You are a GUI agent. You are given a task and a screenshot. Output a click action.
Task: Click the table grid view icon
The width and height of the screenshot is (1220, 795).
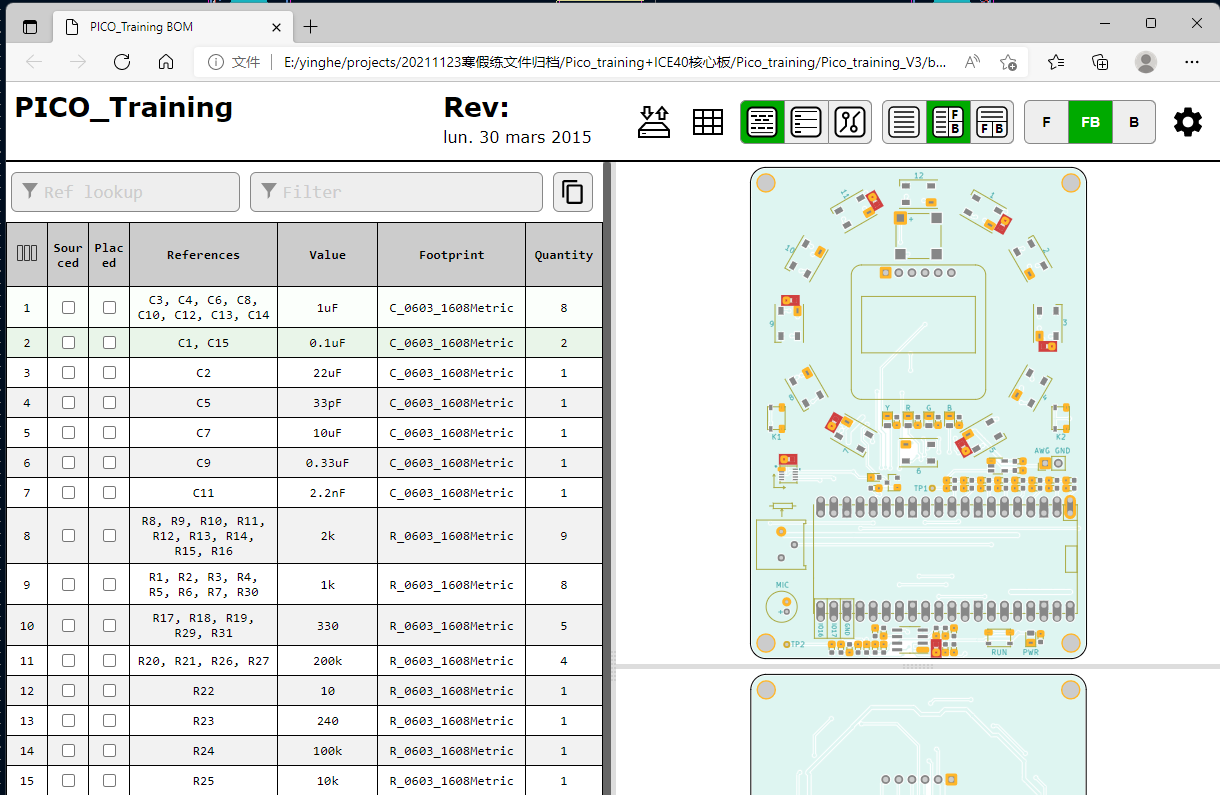(x=708, y=122)
